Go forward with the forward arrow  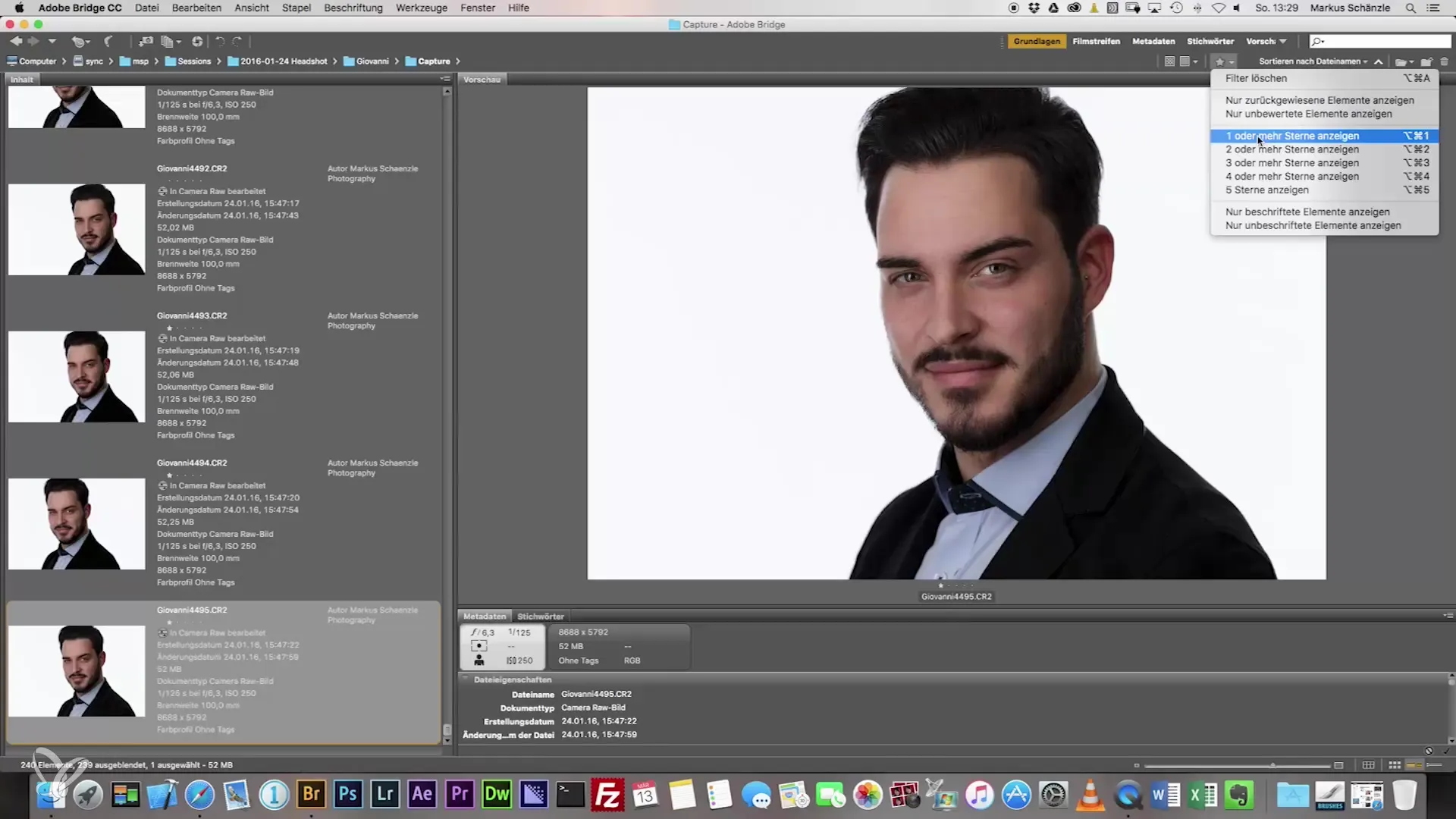pyautogui.click(x=33, y=41)
